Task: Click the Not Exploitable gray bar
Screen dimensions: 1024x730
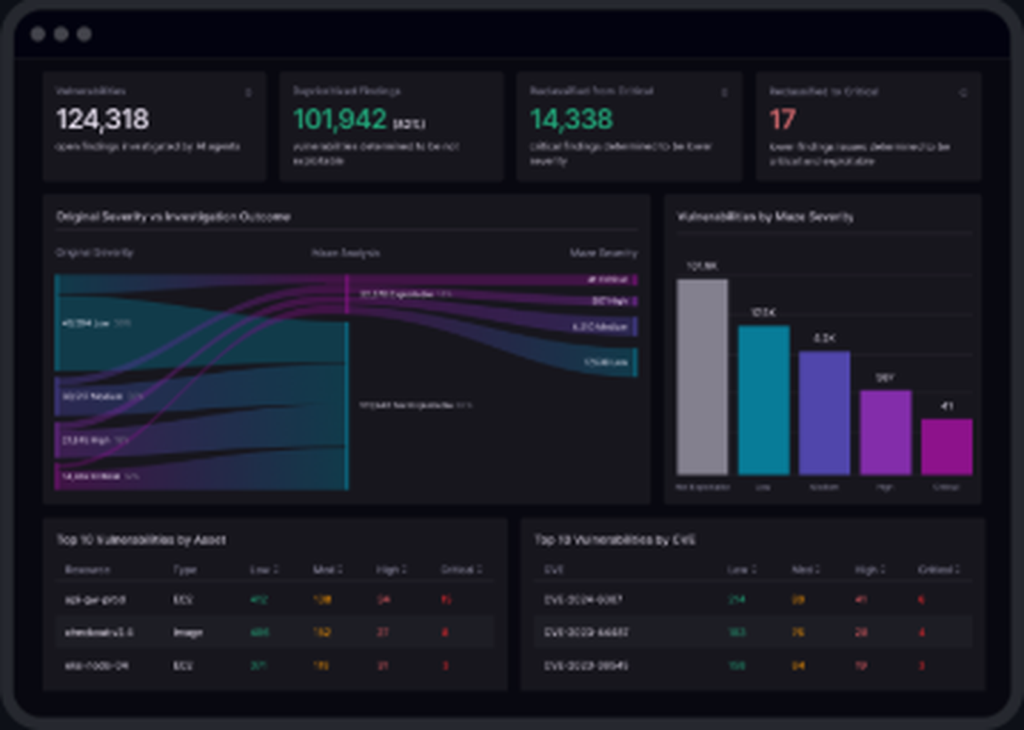Action: 702,377
